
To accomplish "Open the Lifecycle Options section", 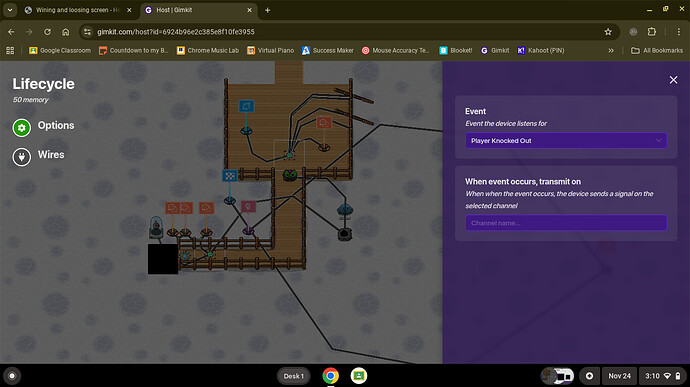I will pos(43,127).
